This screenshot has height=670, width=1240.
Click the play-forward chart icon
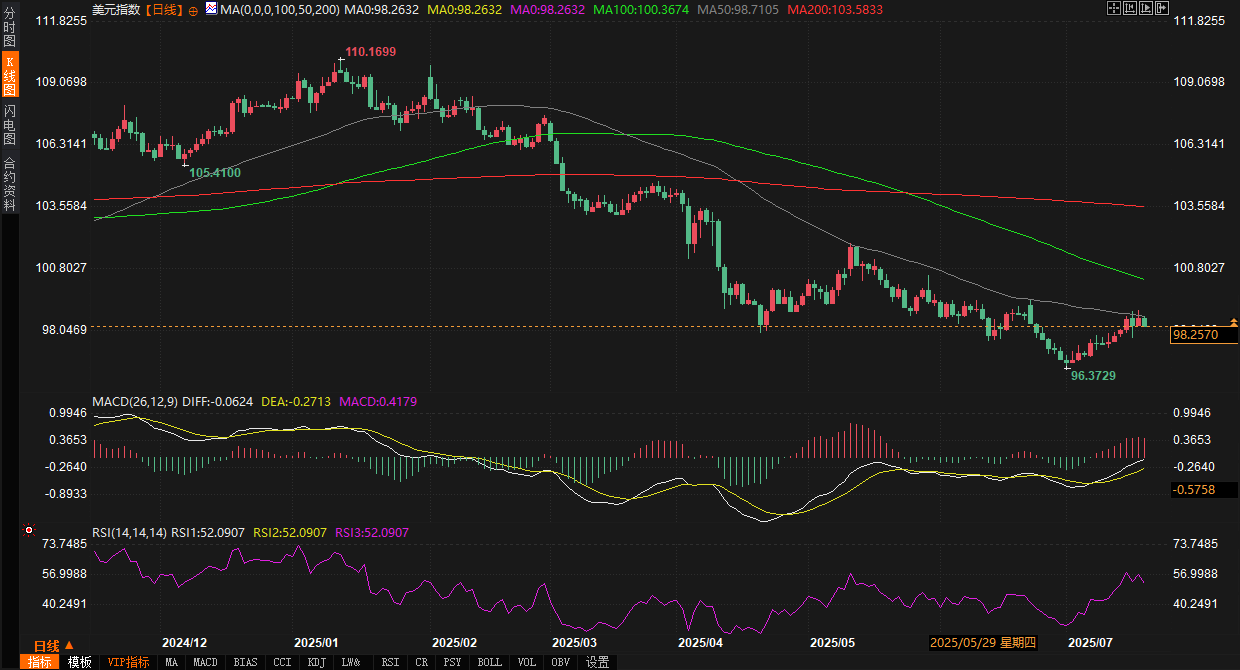[1146, 8]
